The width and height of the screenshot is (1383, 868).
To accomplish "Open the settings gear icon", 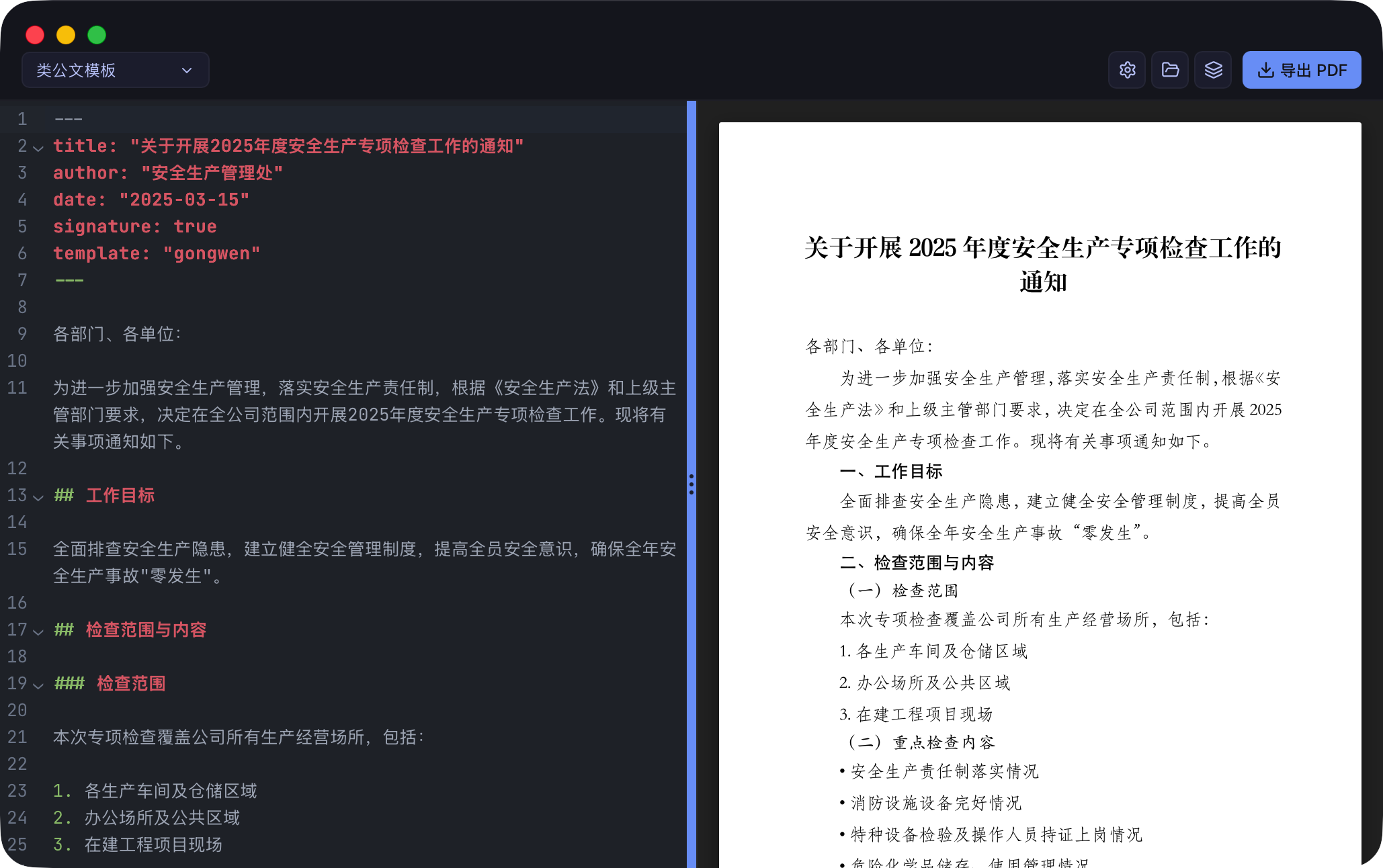I will tap(1127, 69).
